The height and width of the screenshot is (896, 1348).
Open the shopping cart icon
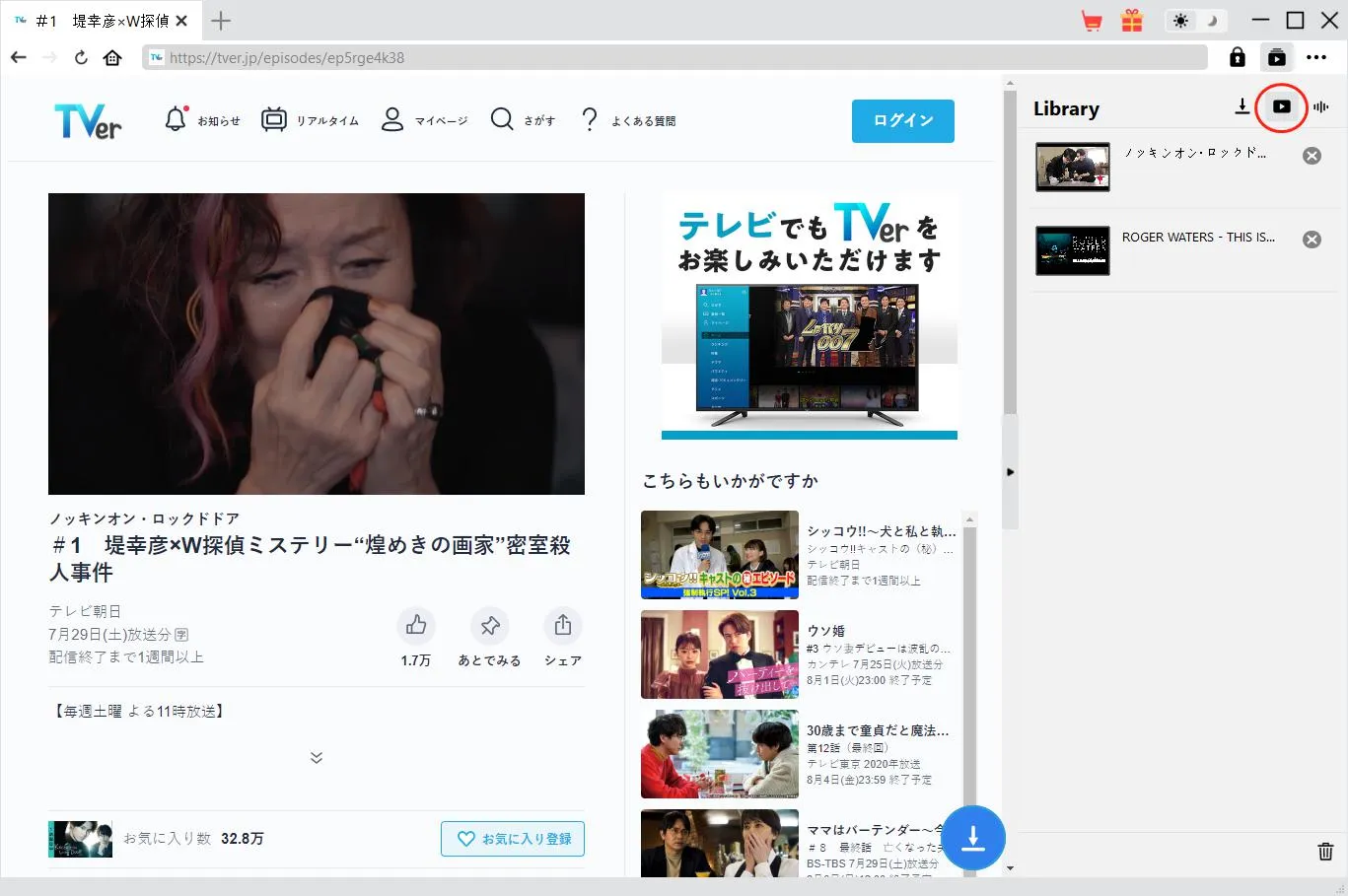1092,21
